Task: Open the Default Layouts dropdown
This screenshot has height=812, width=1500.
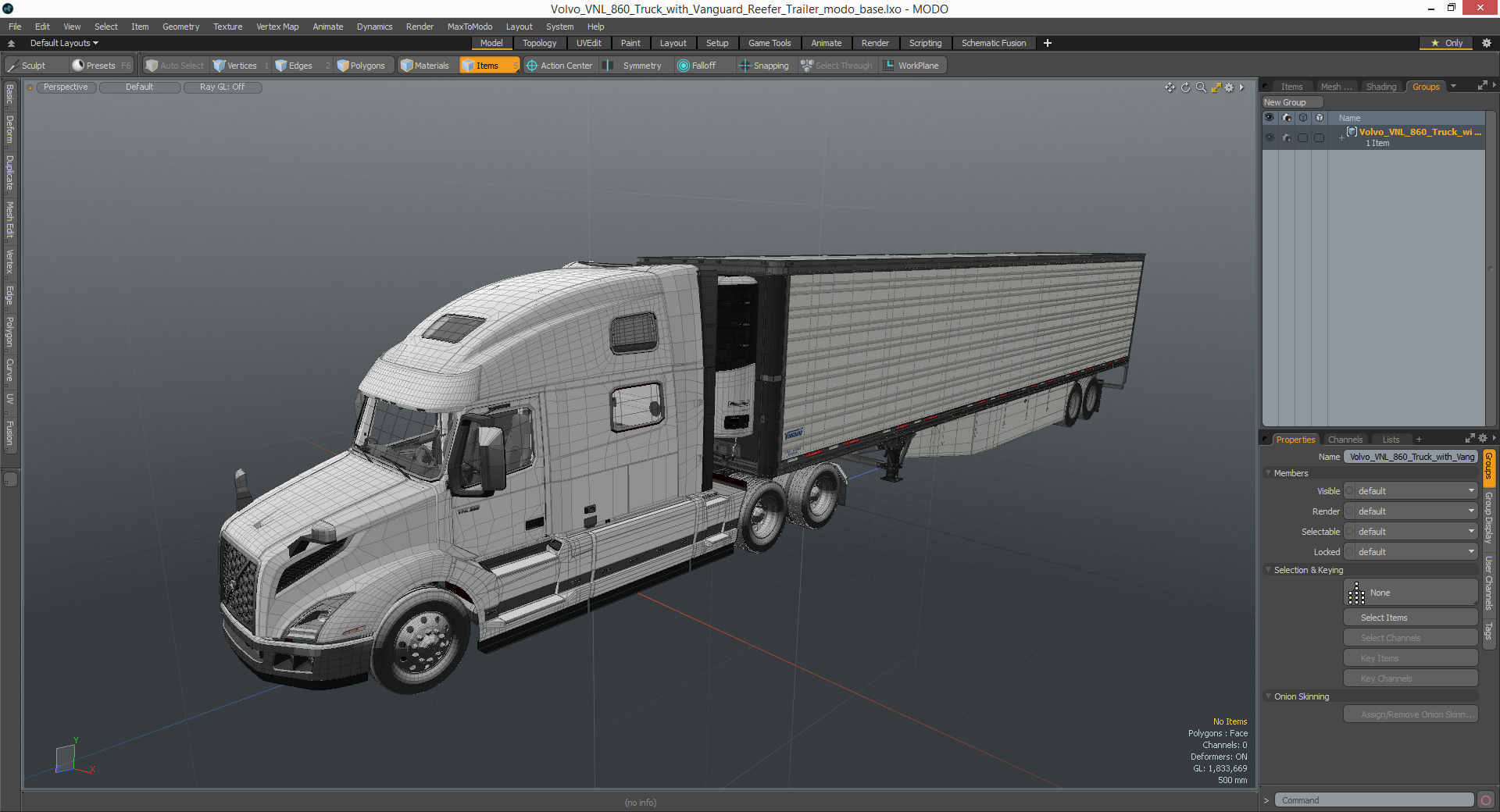Action: tap(64, 43)
